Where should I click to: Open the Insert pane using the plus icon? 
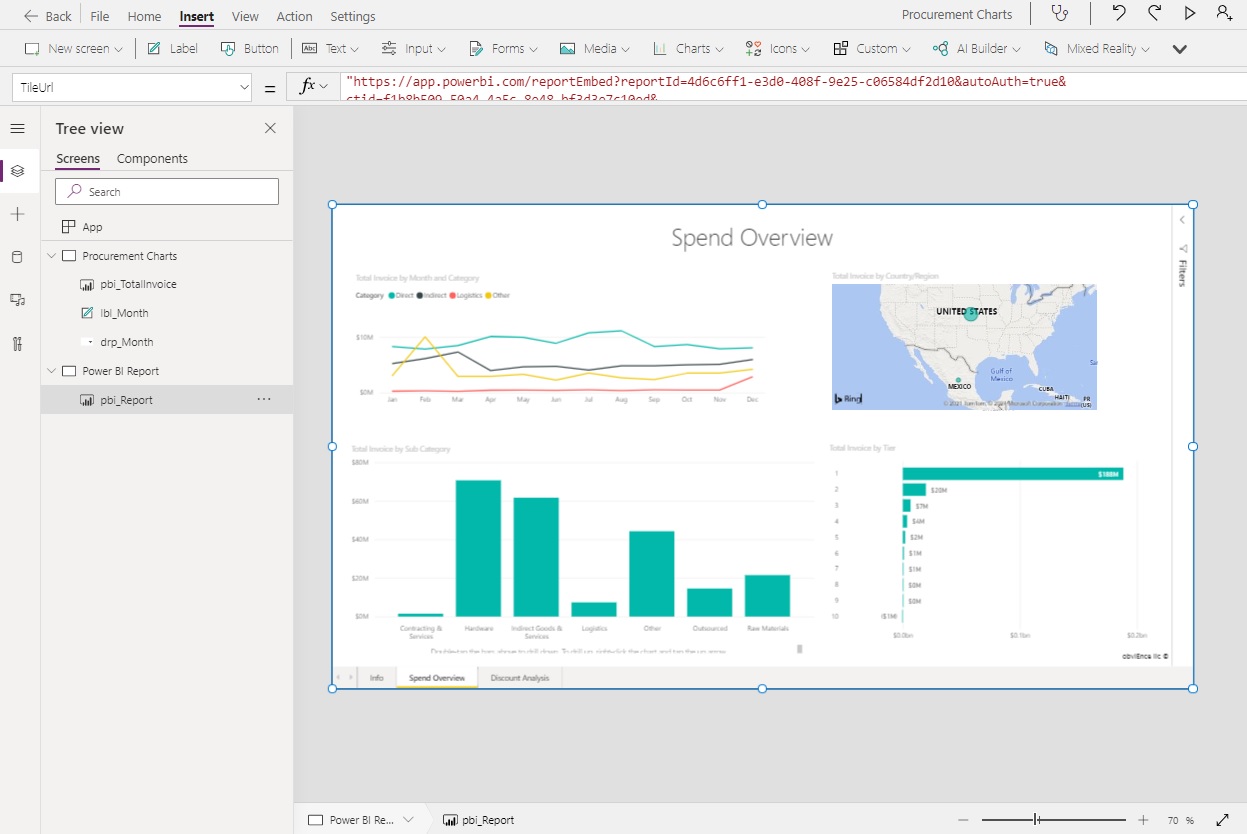(x=17, y=213)
